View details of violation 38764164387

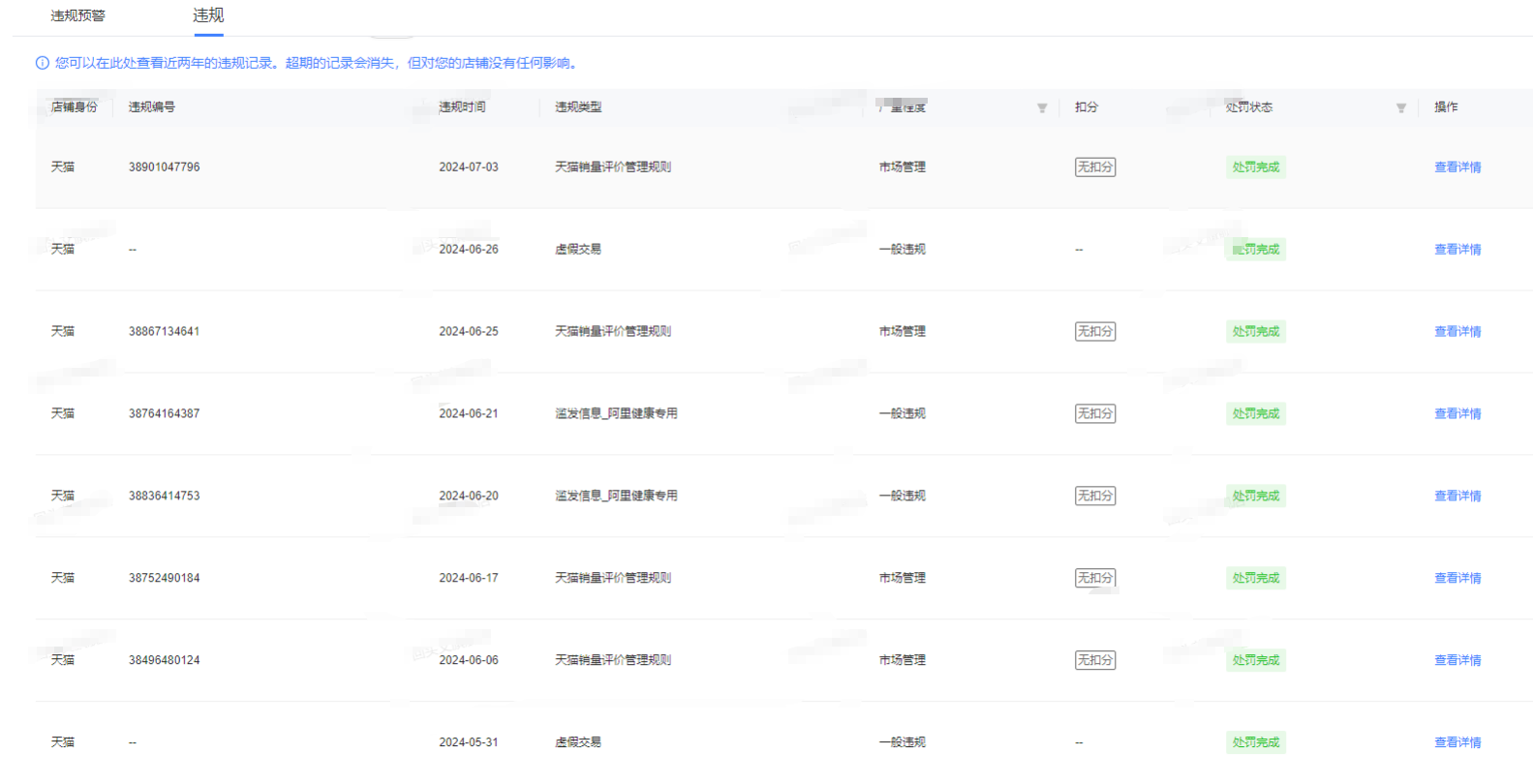(x=1456, y=414)
